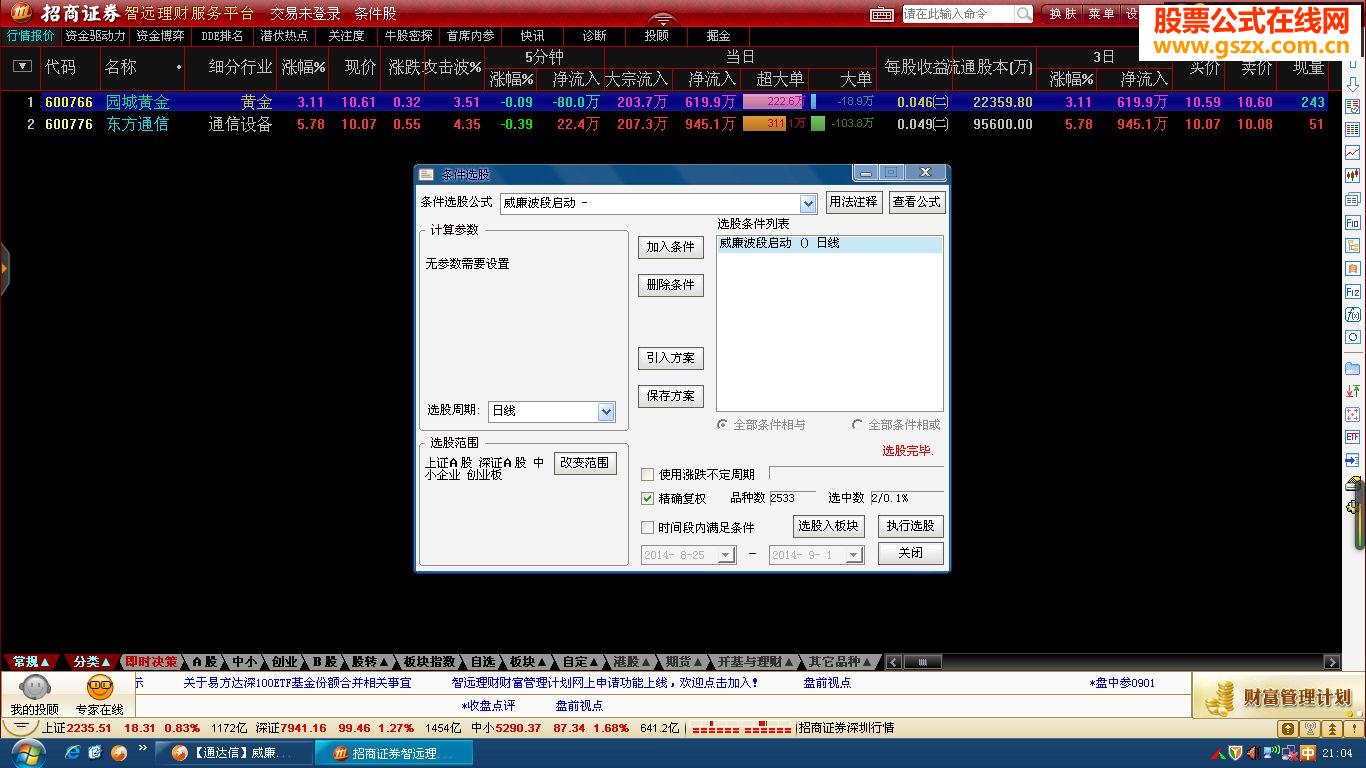Screen dimensions: 1366x768
Task: Switch to the DDE排名 tab
Action: click(222, 36)
